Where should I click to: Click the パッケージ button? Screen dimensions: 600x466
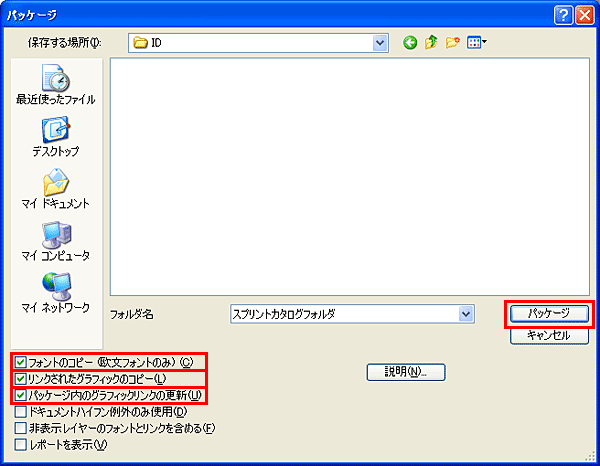549,314
